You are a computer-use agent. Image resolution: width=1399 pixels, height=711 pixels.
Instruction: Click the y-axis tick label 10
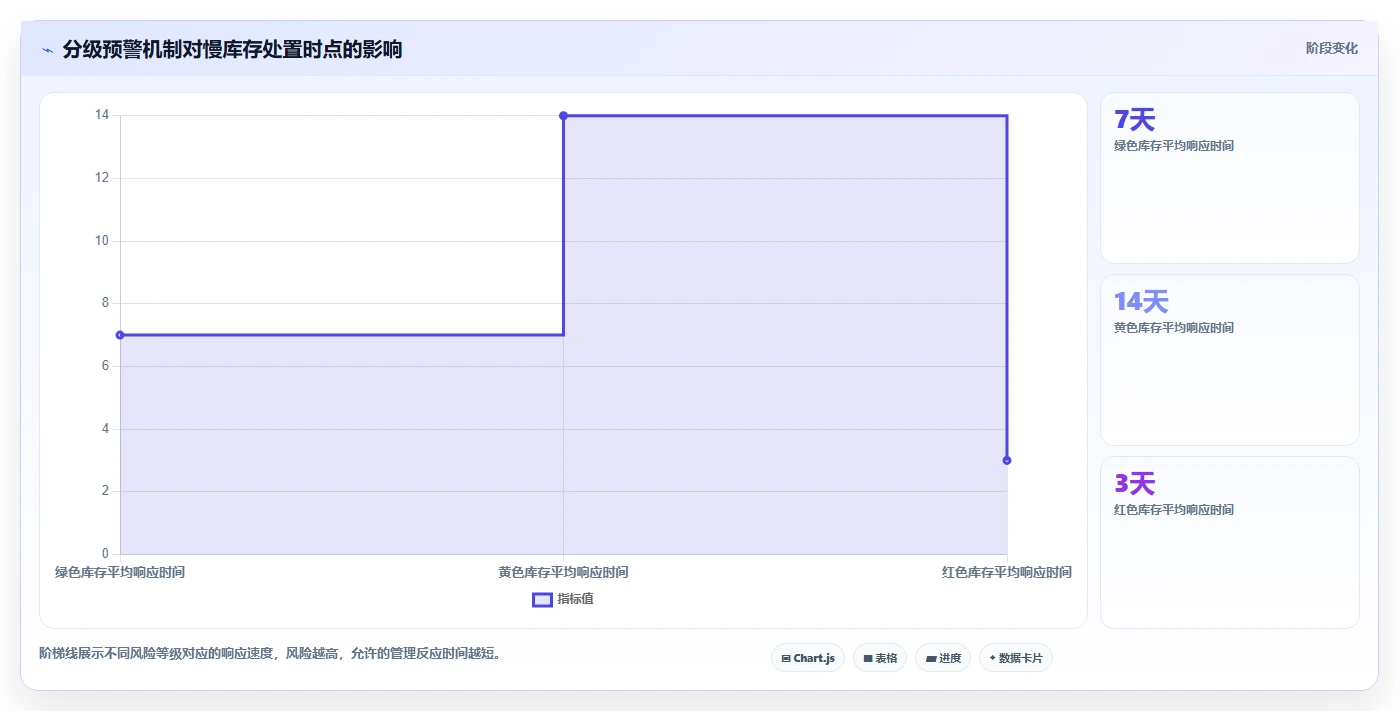coord(102,241)
